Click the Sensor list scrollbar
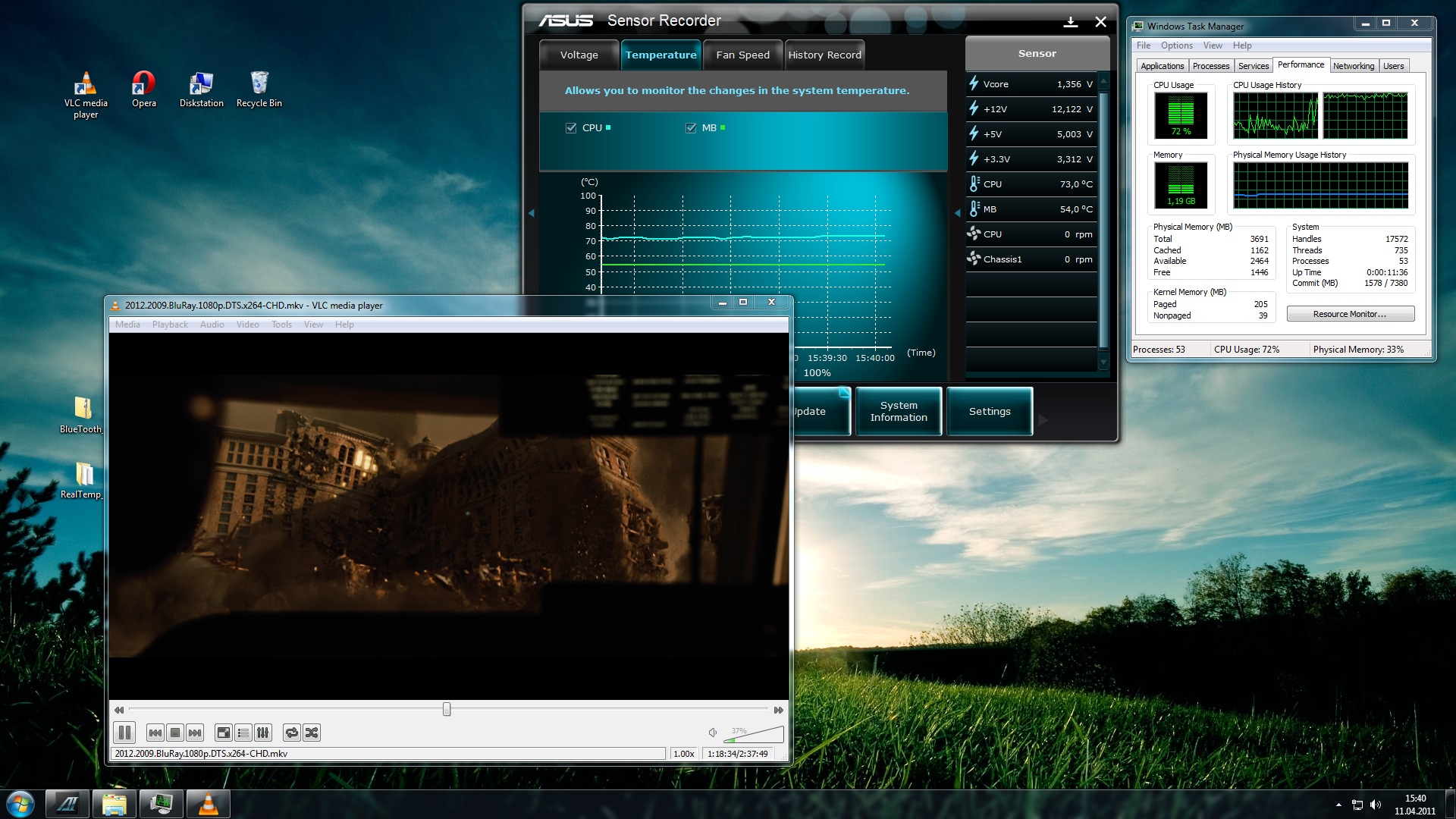Viewport: 1456px width, 819px height. (1104, 220)
